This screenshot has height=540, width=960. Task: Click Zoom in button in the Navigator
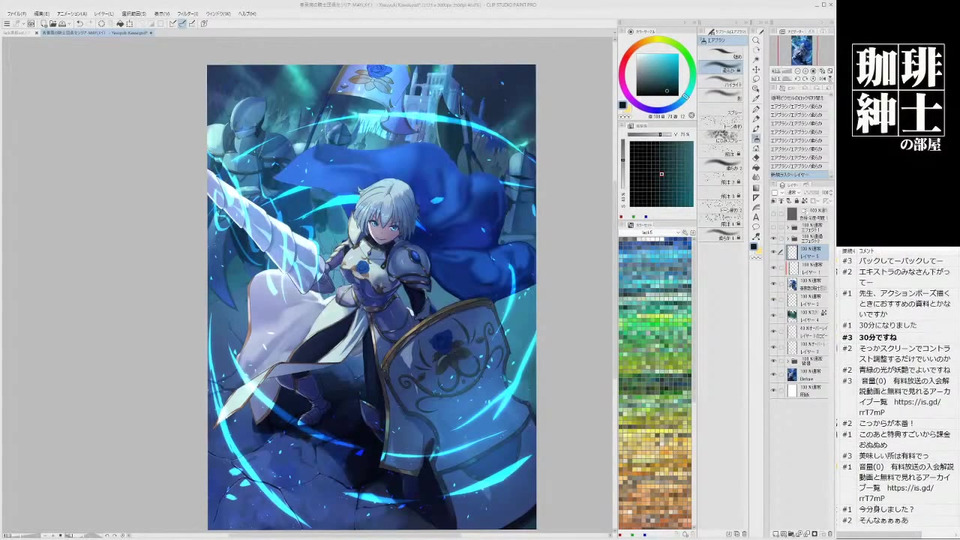[804, 70]
